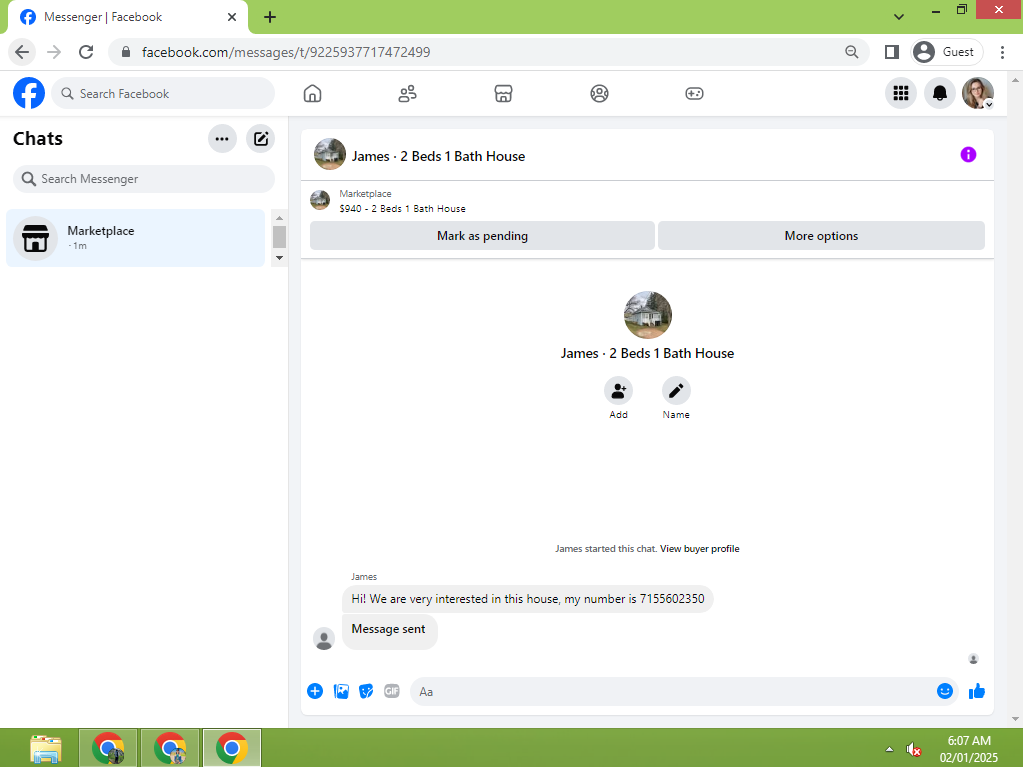
Task: Click the address bar URL
Action: pyautogui.click(x=286, y=52)
